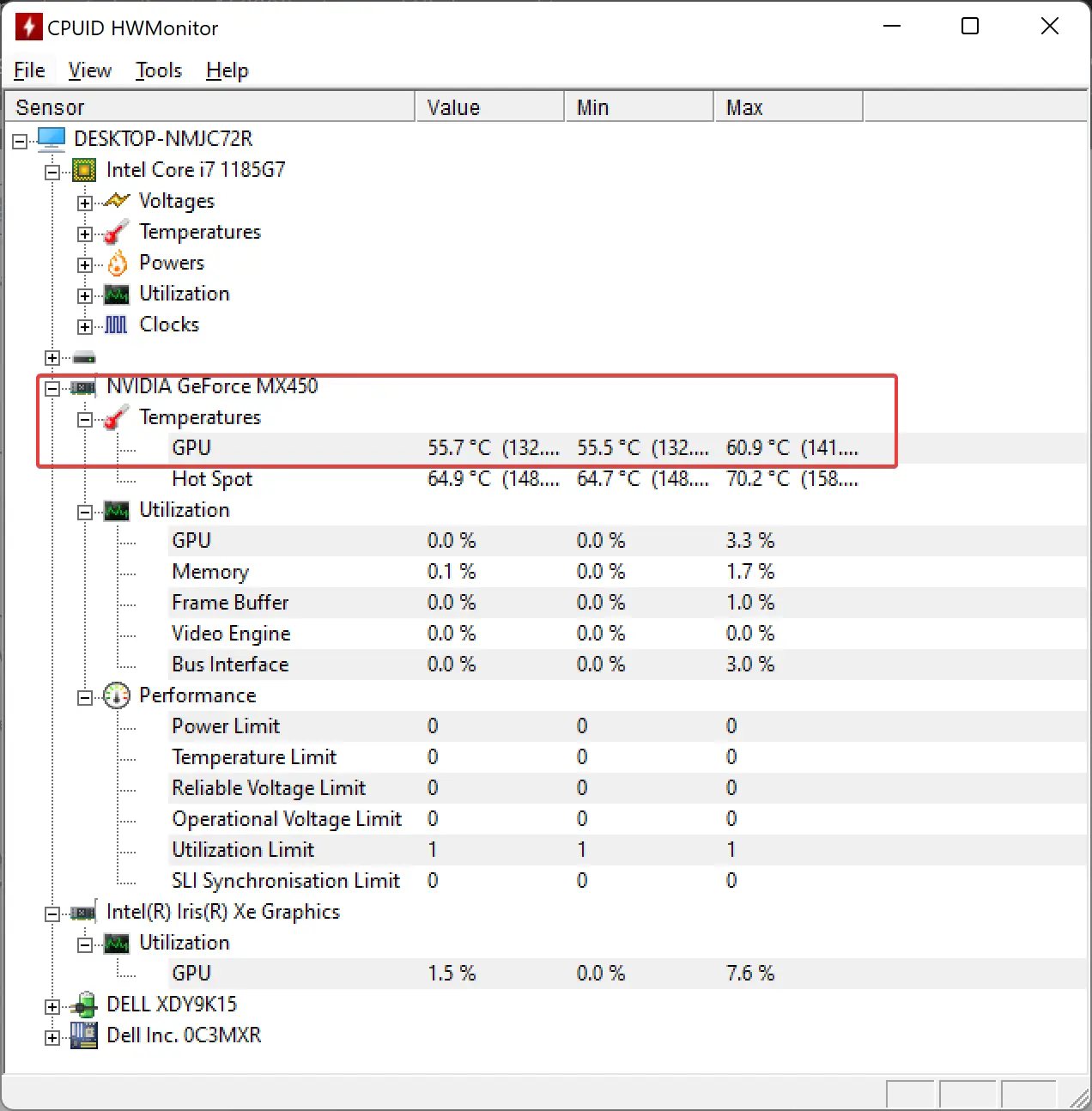Click the Iris Xe Utilization graph icon
1092x1111 pixels.
click(x=117, y=944)
